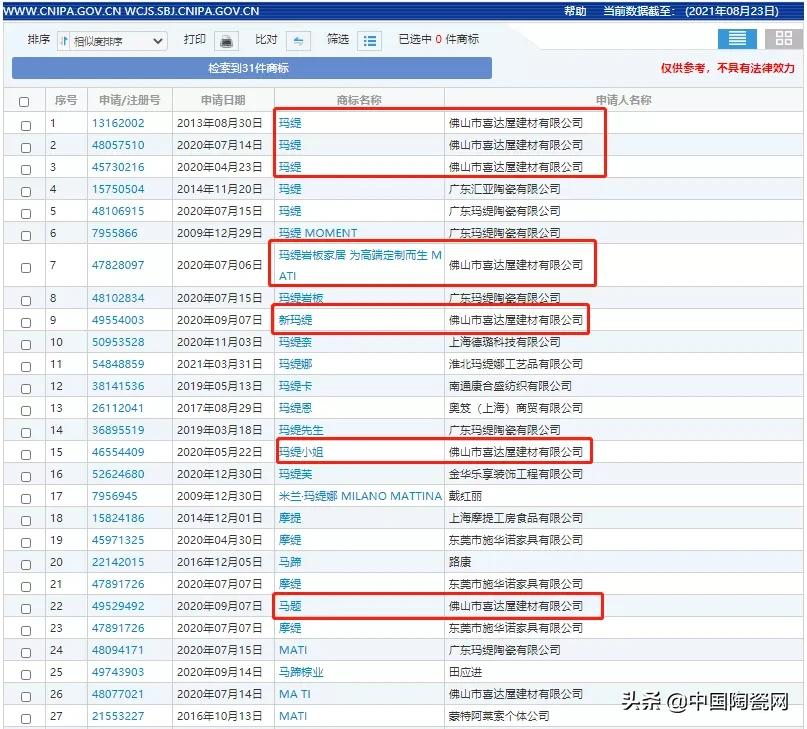Open registration number 13162002

[118, 123]
